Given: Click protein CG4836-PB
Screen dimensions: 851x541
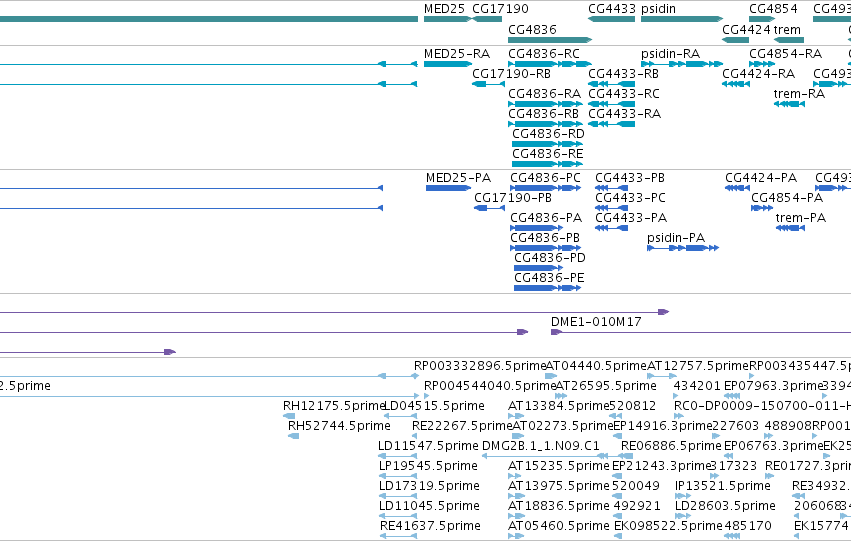Looking at the screenshot, I should tap(545, 248).
